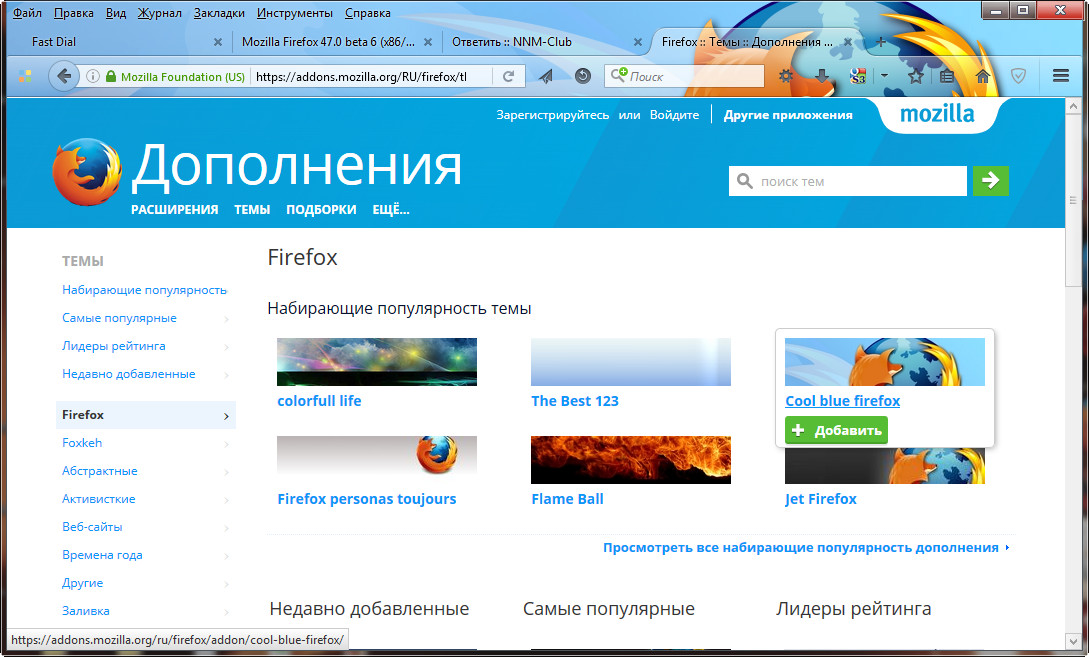Expand the Абстрактные category arrow
The image size is (1089, 657).
[226, 472]
